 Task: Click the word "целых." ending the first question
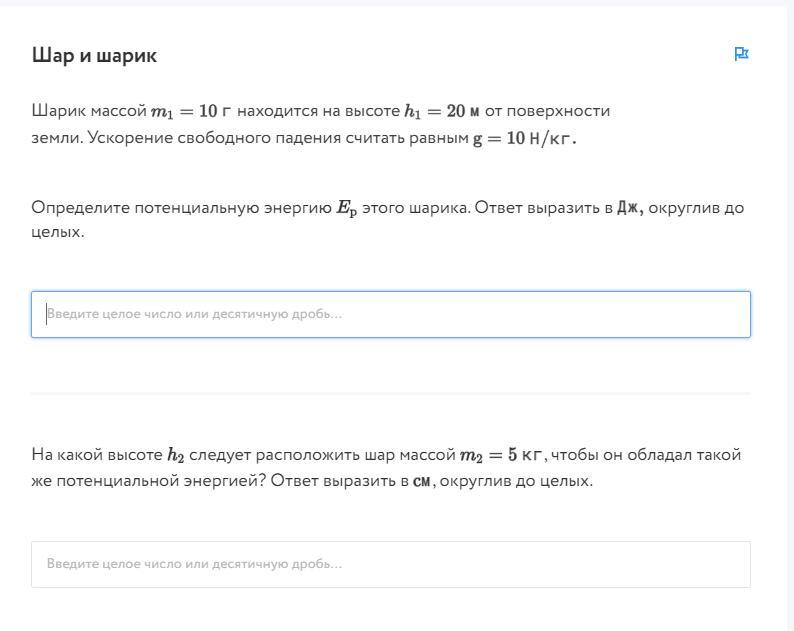(58, 232)
